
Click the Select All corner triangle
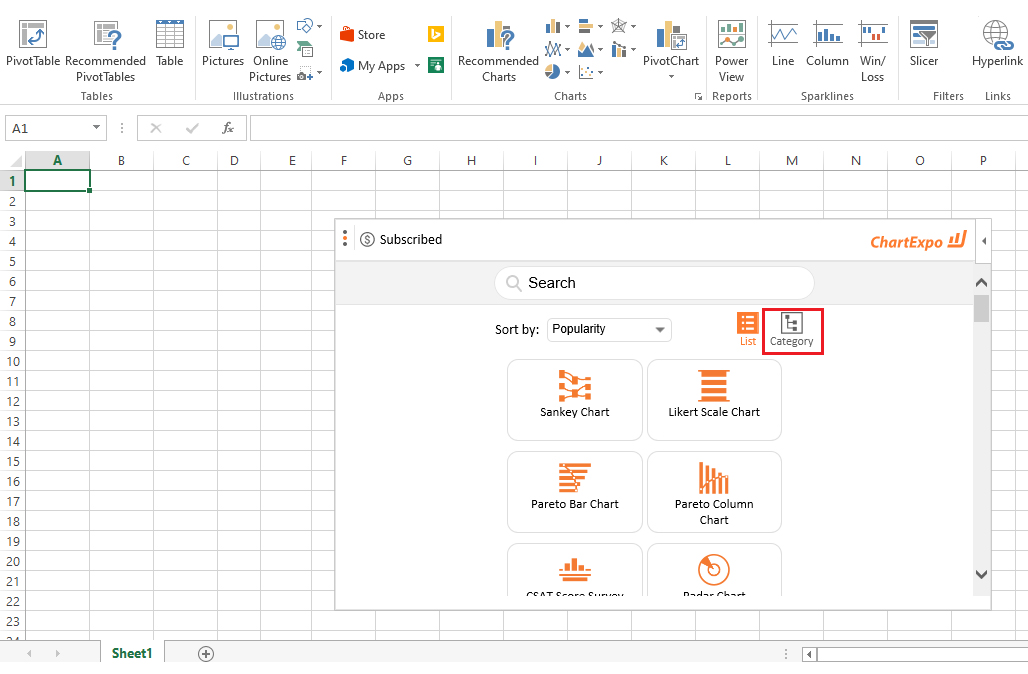click(14, 161)
